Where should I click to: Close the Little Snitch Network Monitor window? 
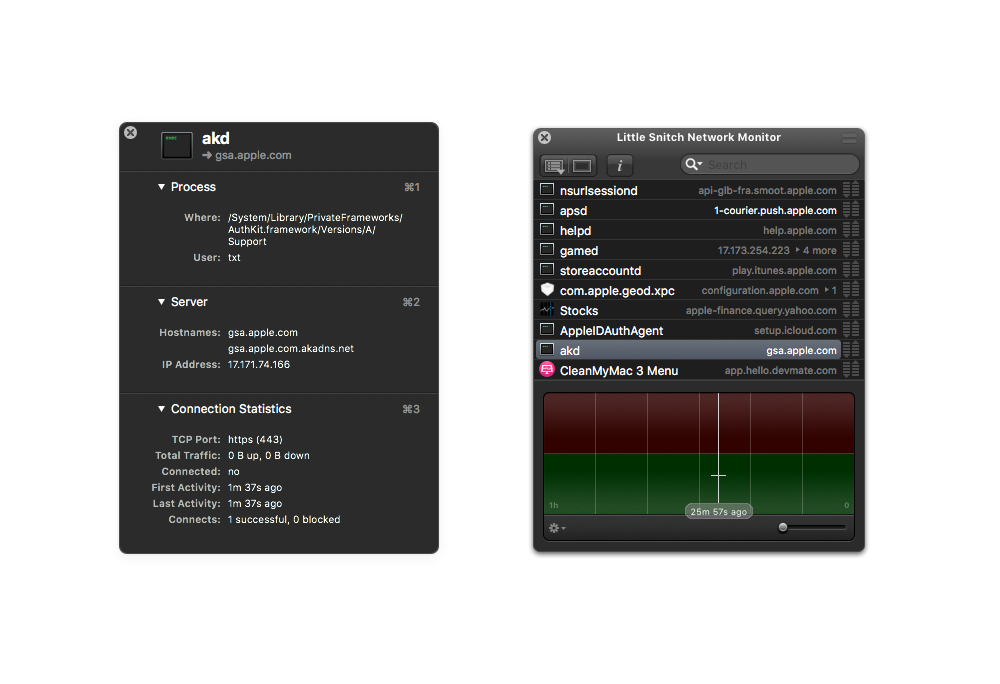(x=545, y=137)
